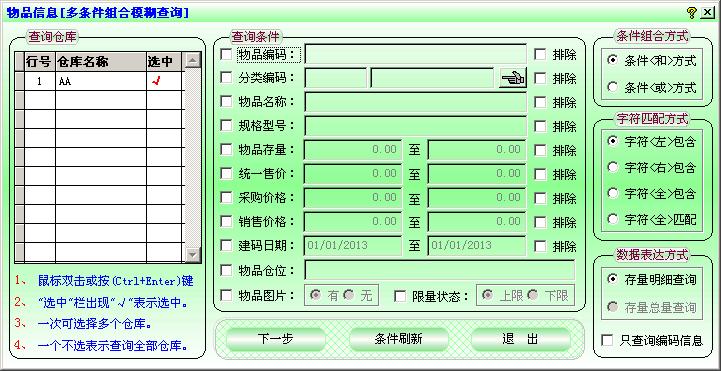Click the 采购价格 maximum value field
Viewport: 721px width, 371px height.
click(x=477, y=198)
